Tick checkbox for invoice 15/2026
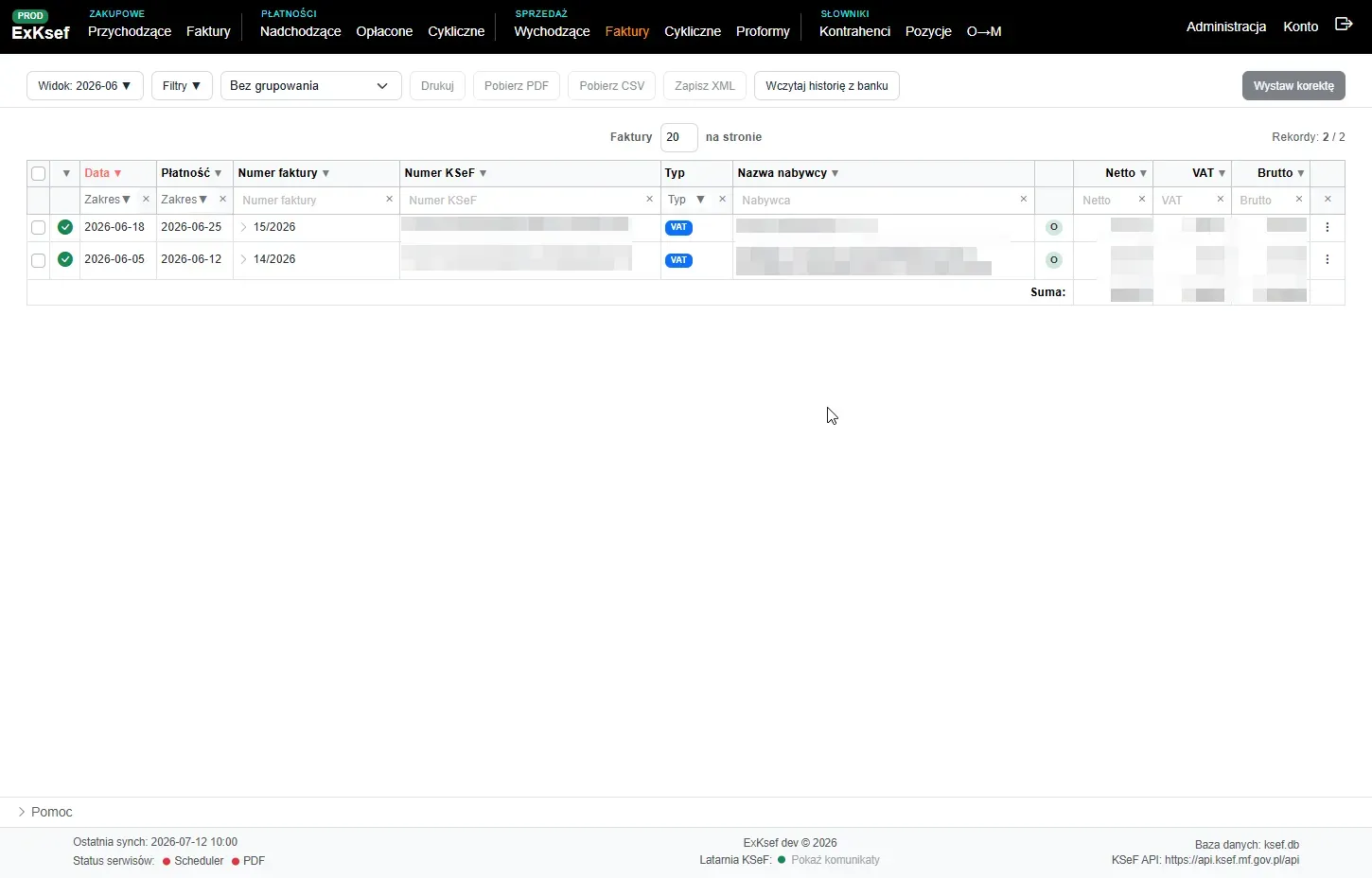Screen dimensions: 1372x878 click(x=38, y=227)
